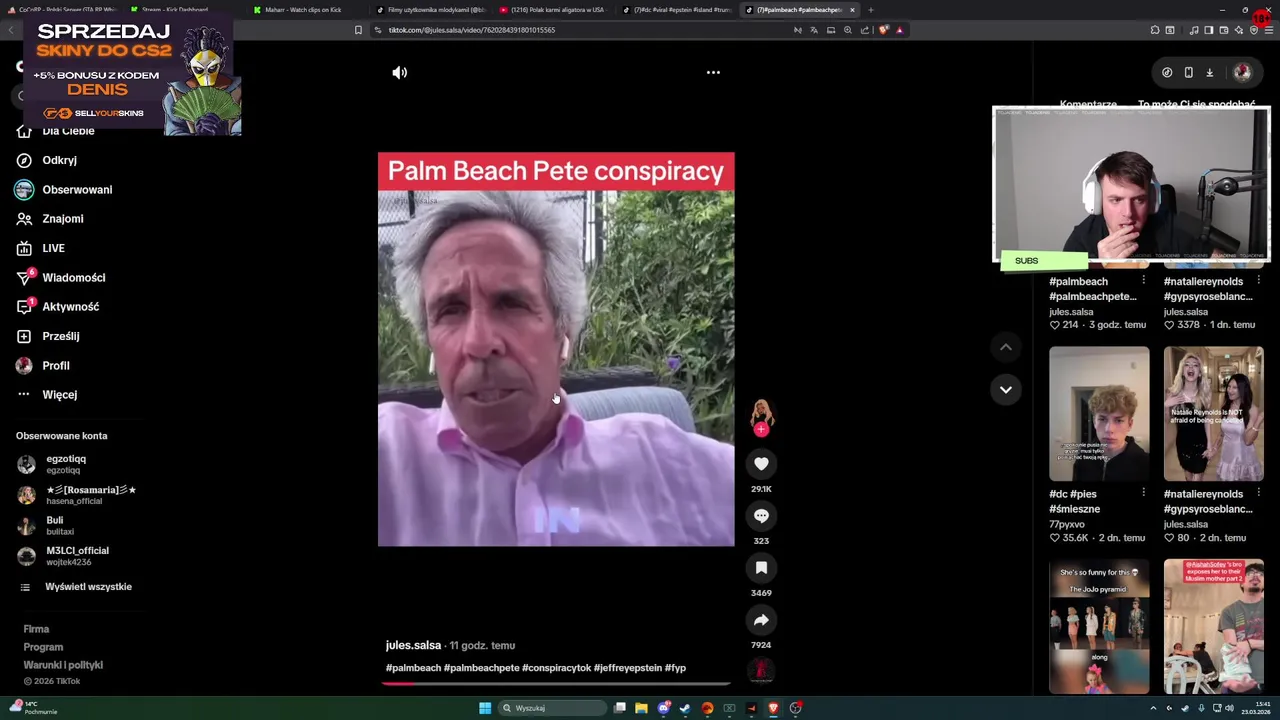1280x720 pixels.
Task: Open options for 77pyxvo video
Action: pos(1143,493)
